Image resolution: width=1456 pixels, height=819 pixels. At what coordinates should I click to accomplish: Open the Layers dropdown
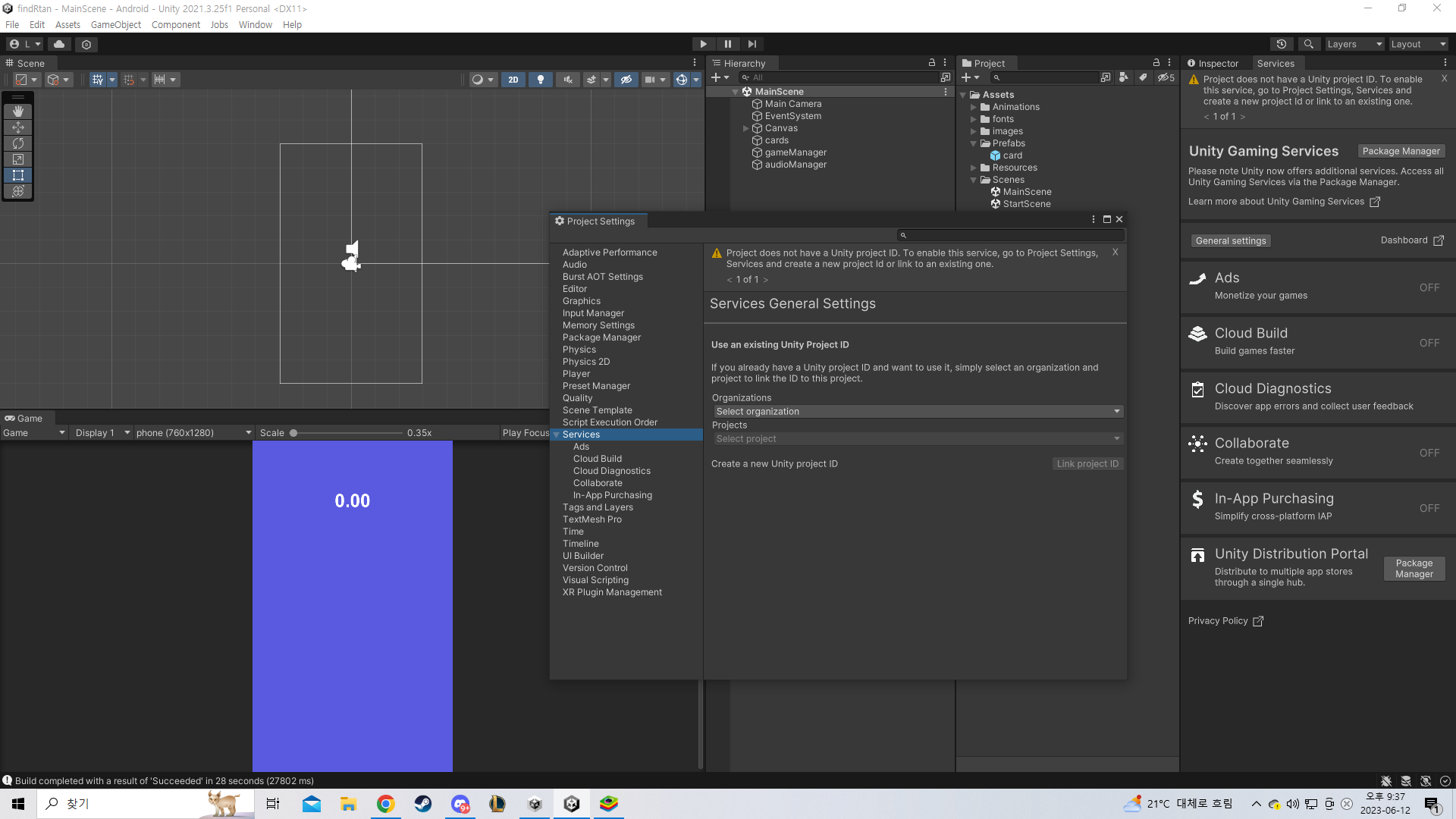1354,44
